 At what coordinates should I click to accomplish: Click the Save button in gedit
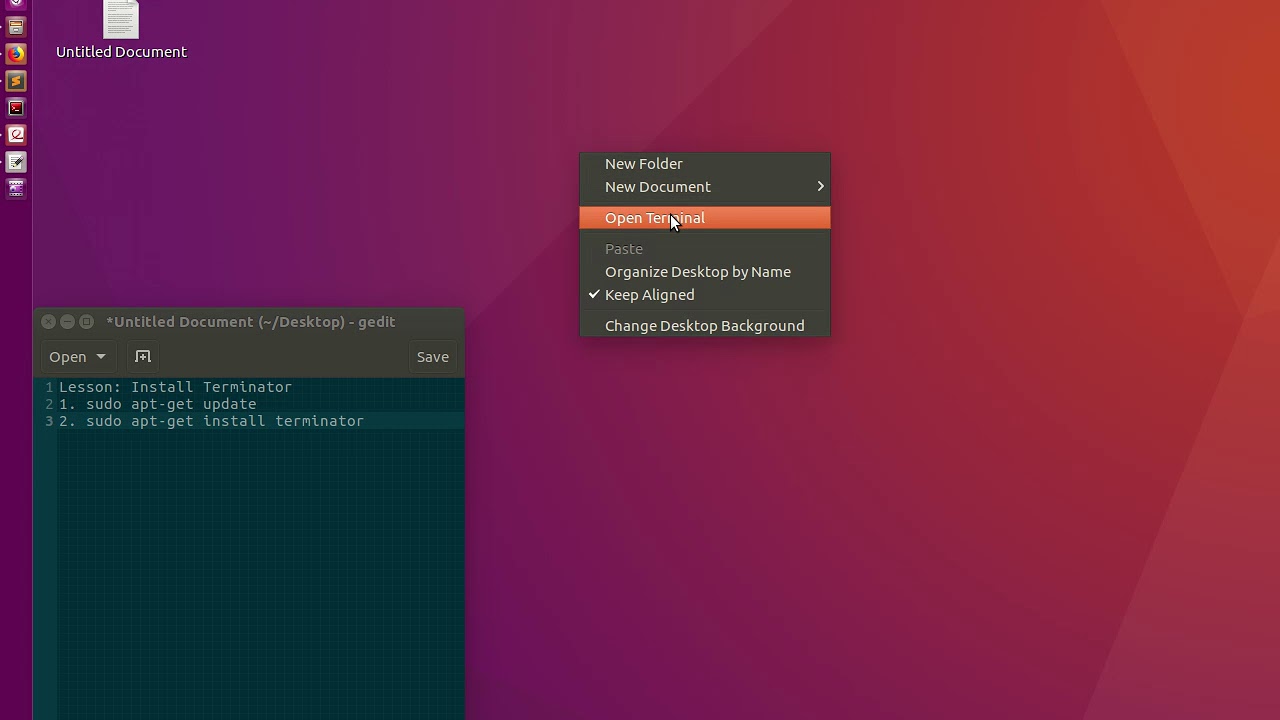[x=433, y=357]
